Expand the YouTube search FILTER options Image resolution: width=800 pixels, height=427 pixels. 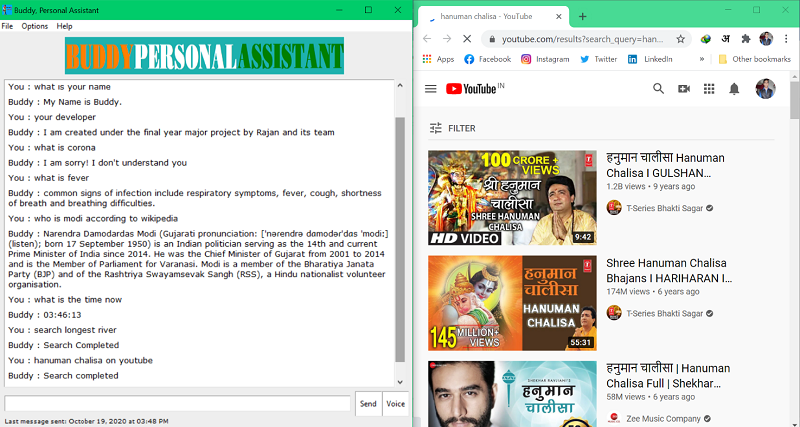(452, 128)
